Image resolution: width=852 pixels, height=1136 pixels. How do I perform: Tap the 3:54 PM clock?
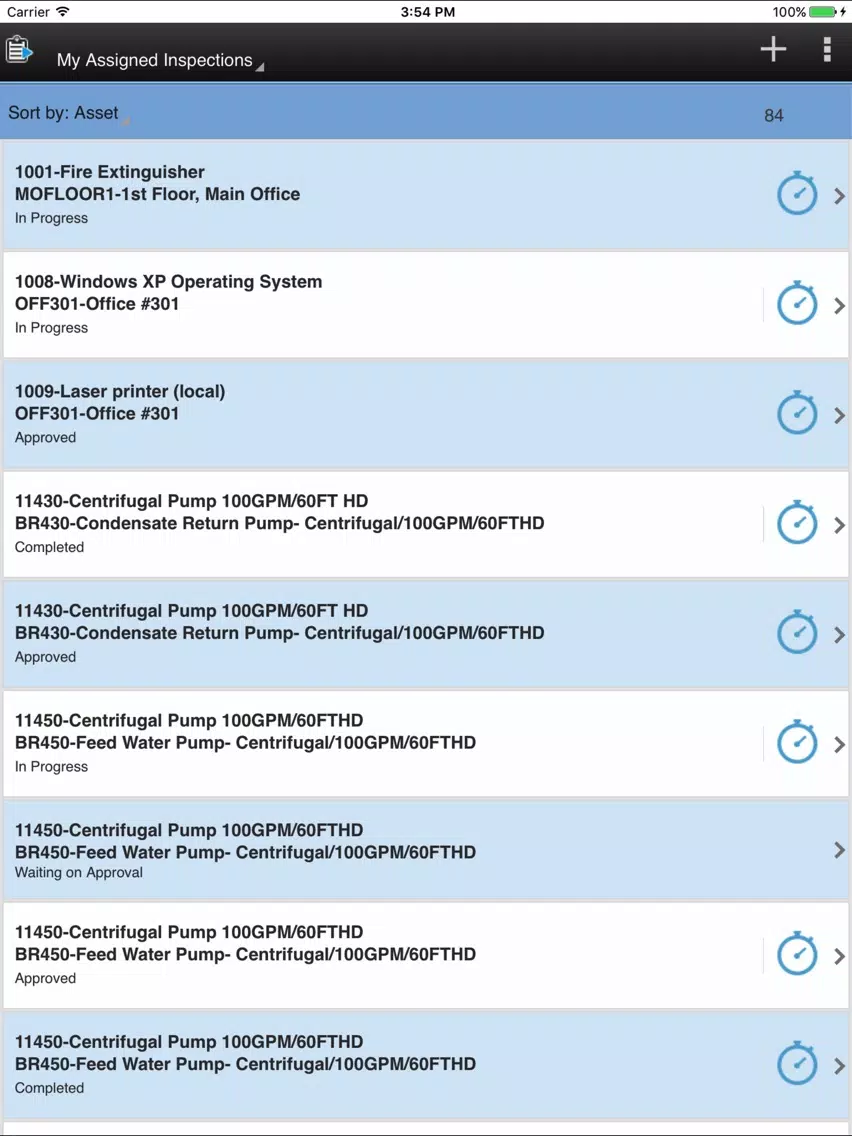click(x=427, y=12)
